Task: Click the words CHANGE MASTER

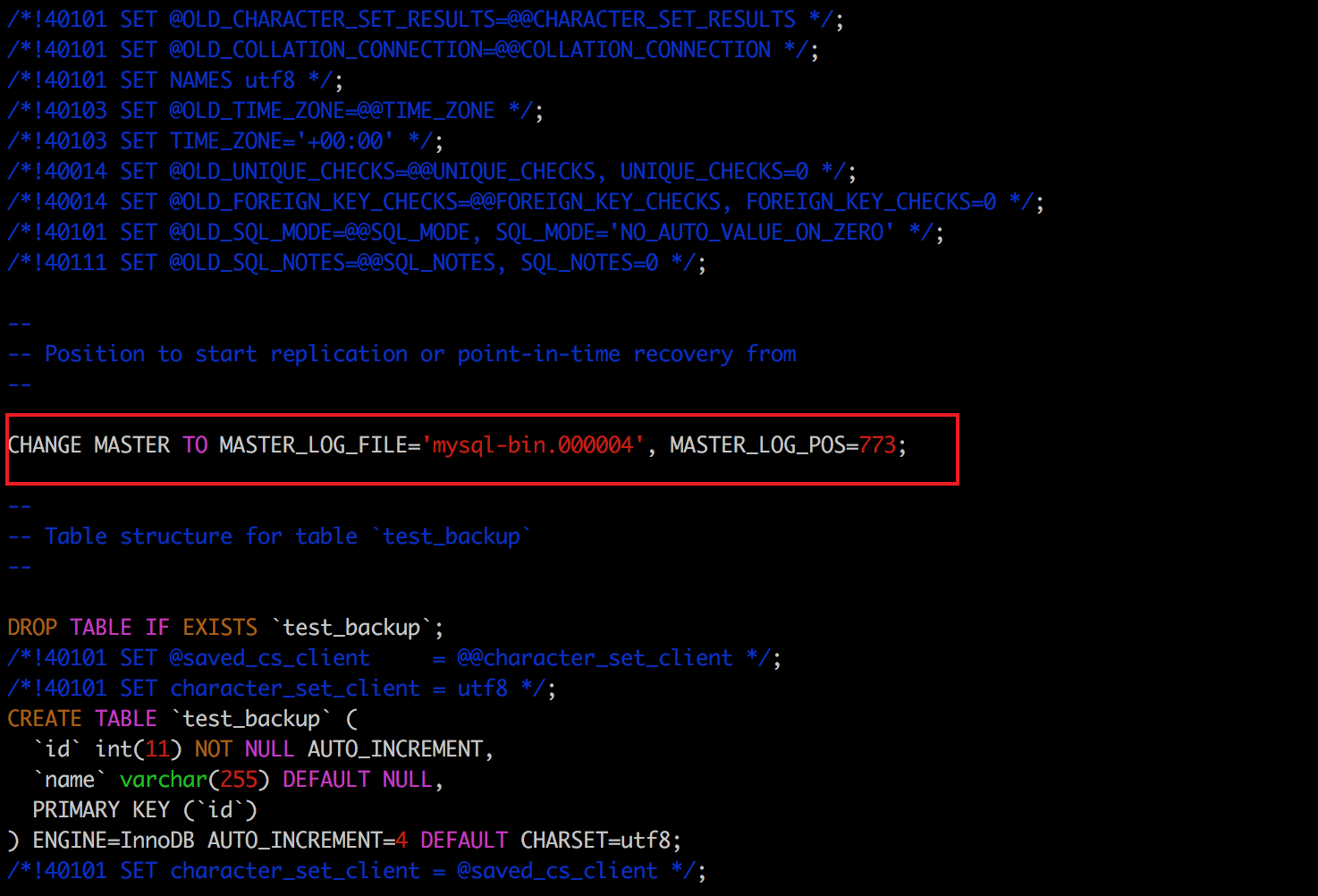Action: point(89,445)
